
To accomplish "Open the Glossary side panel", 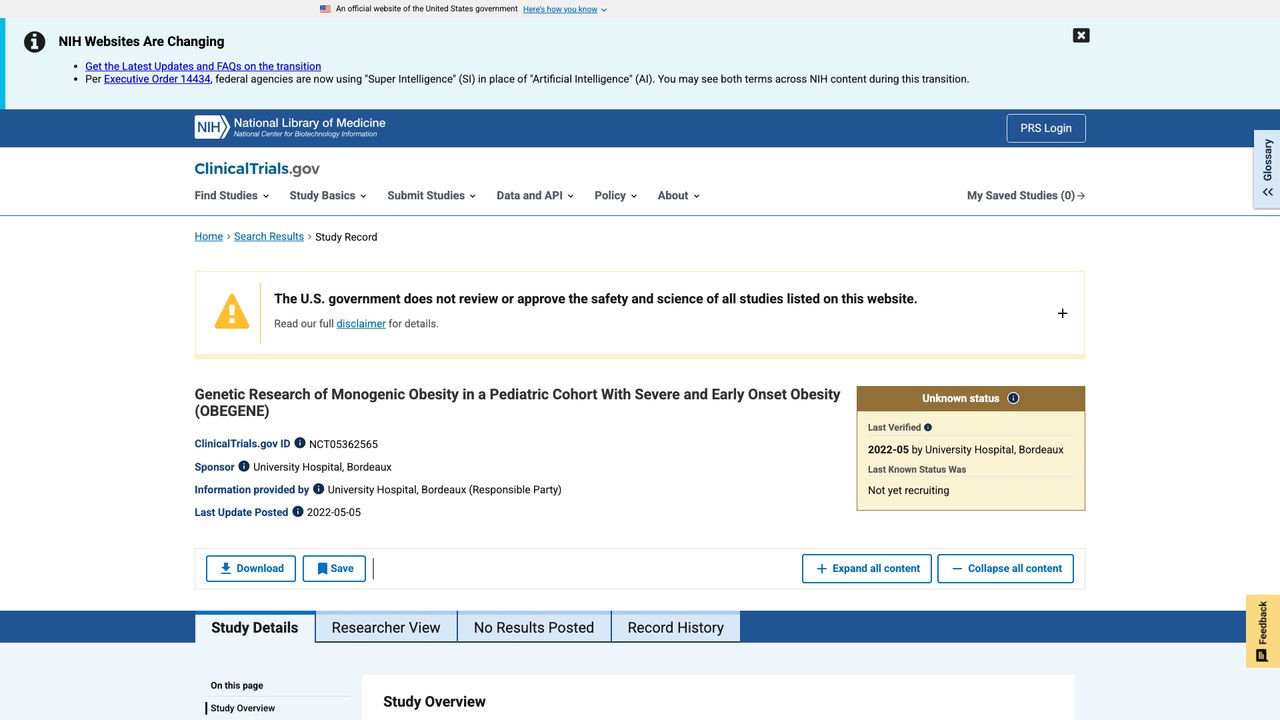I will tap(1267, 168).
